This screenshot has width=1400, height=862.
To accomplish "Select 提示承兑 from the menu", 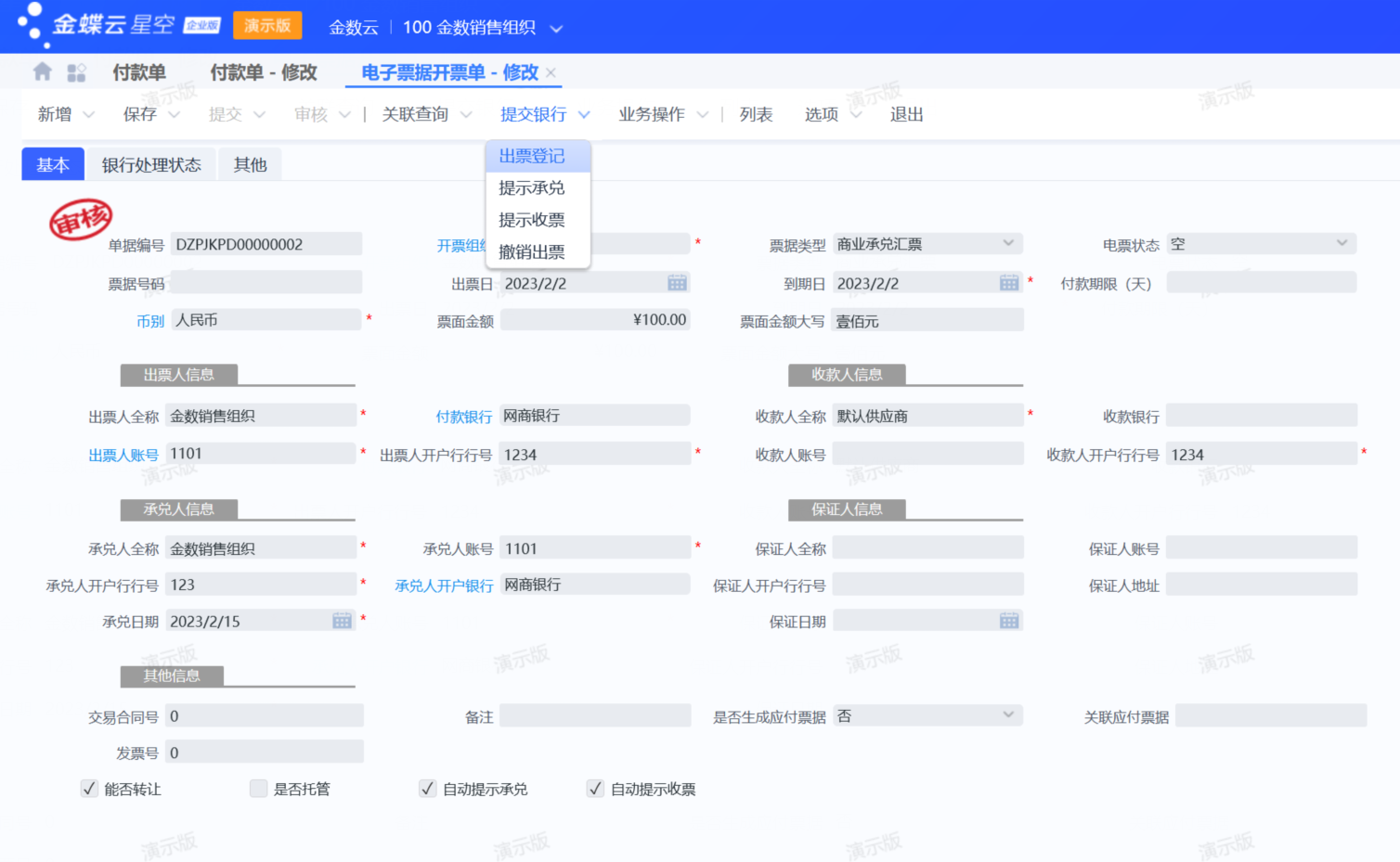I will pyautogui.click(x=538, y=187).
